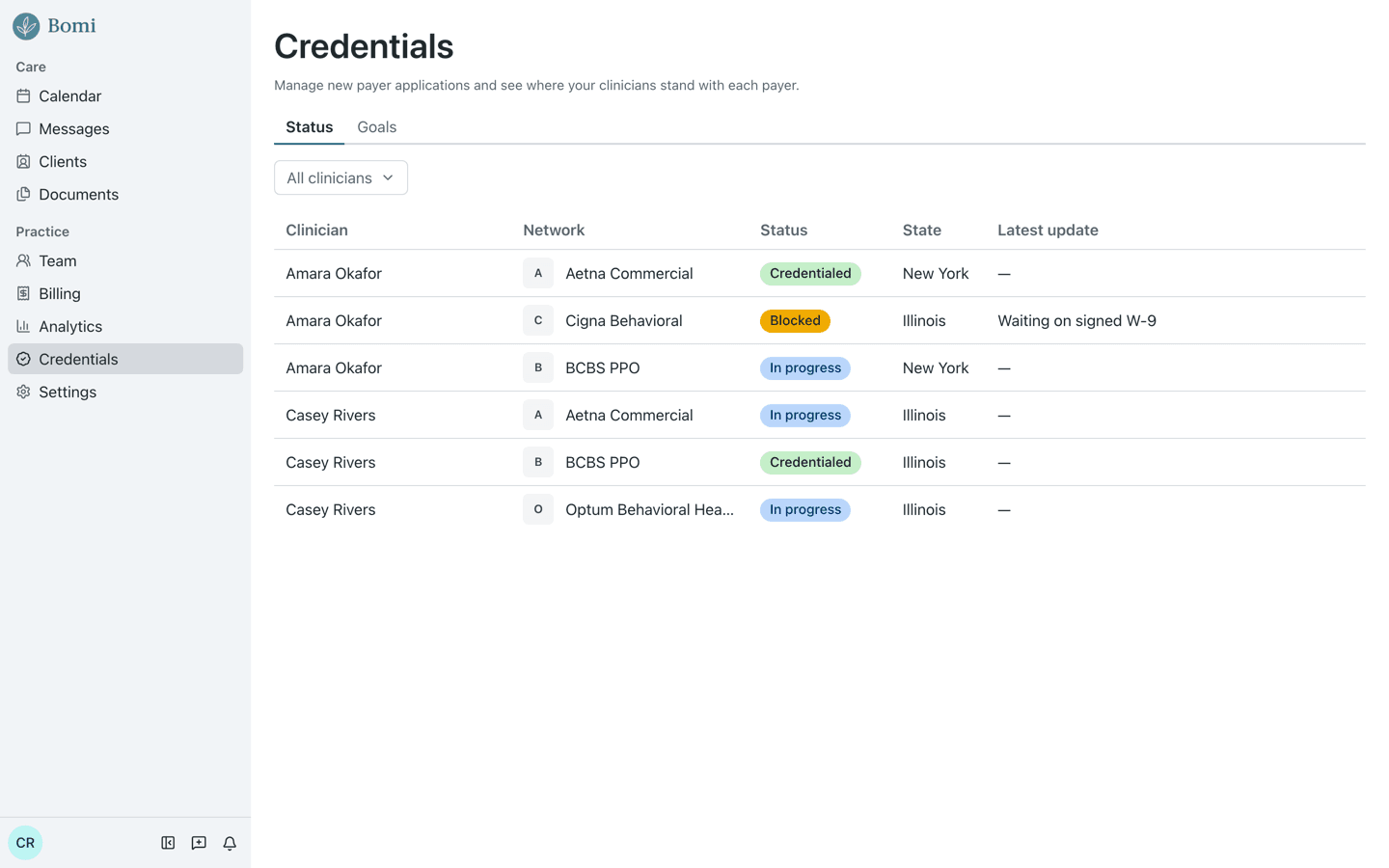Image resolution: width=1389 pixels, height=868 pixels.
Task: Click 'Waiting on signed W-9' update text
Action: tap(1076, 321)
